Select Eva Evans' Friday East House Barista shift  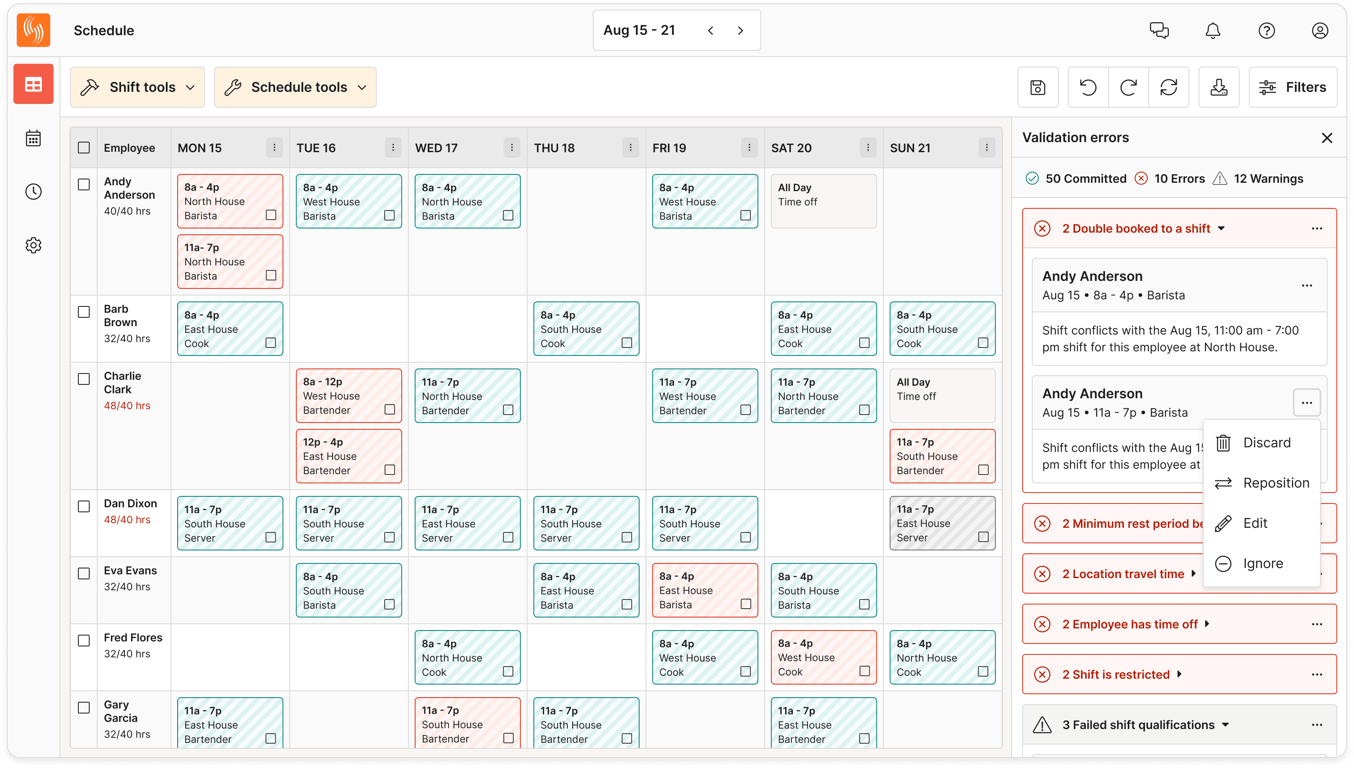[x=705, y=590]
